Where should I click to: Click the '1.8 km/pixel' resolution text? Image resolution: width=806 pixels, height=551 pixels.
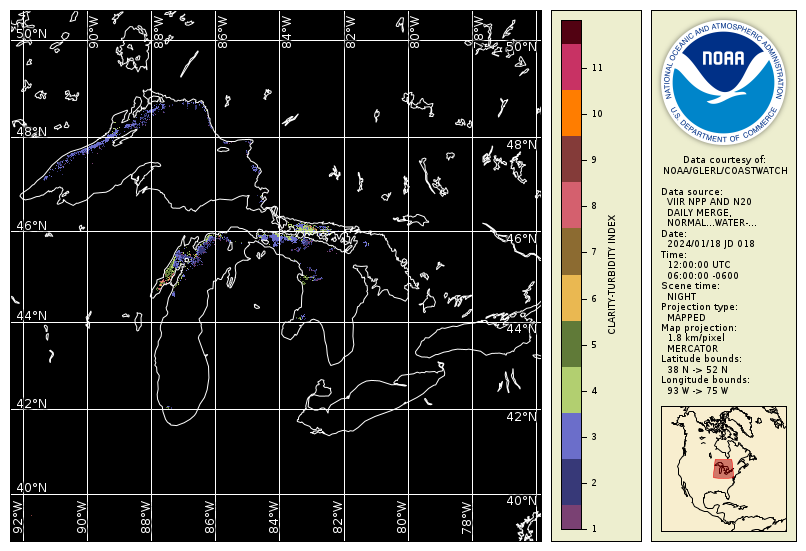point(696,338)
